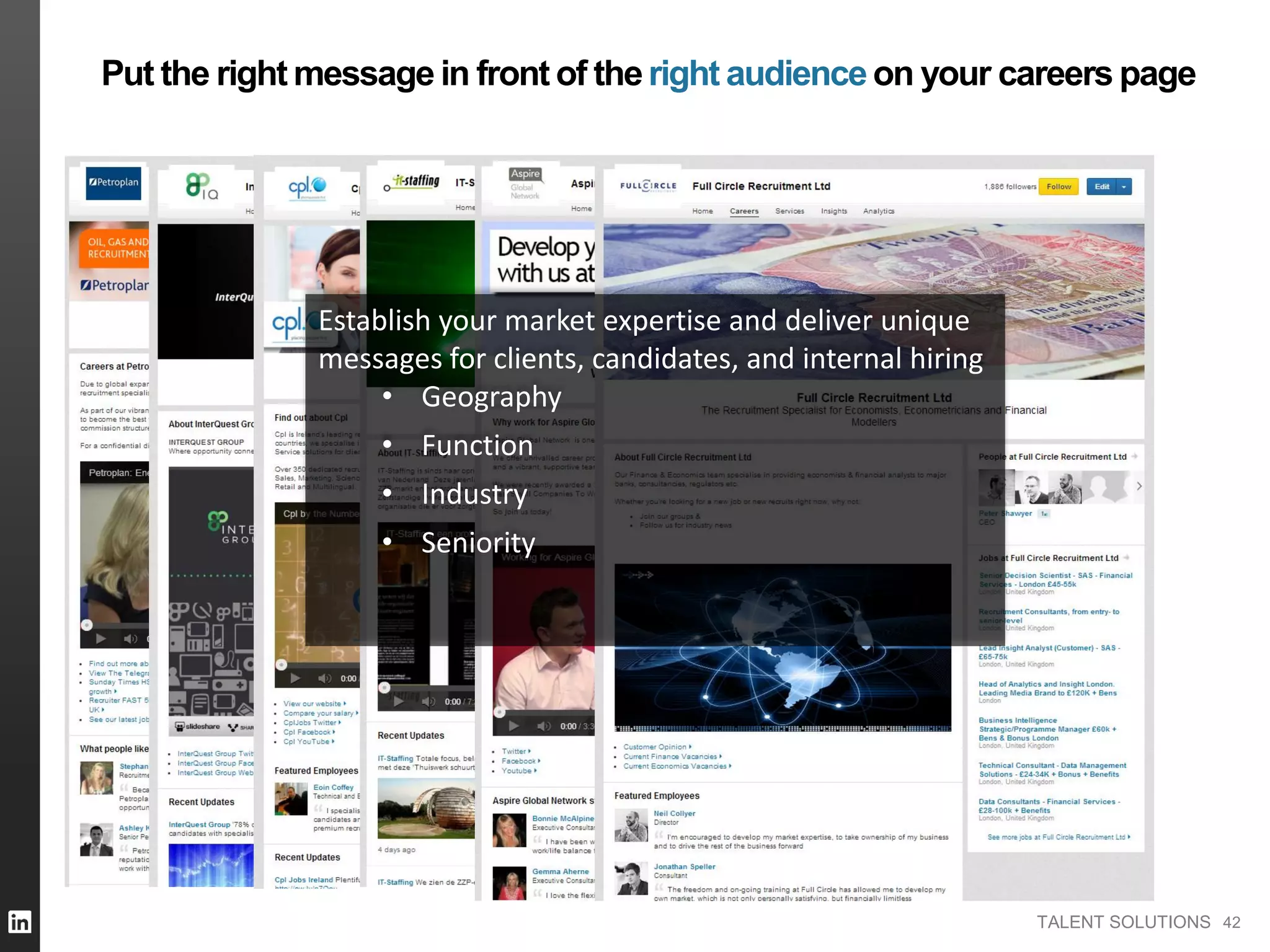Click the it-staffing company logo

[x=411, y=182]
